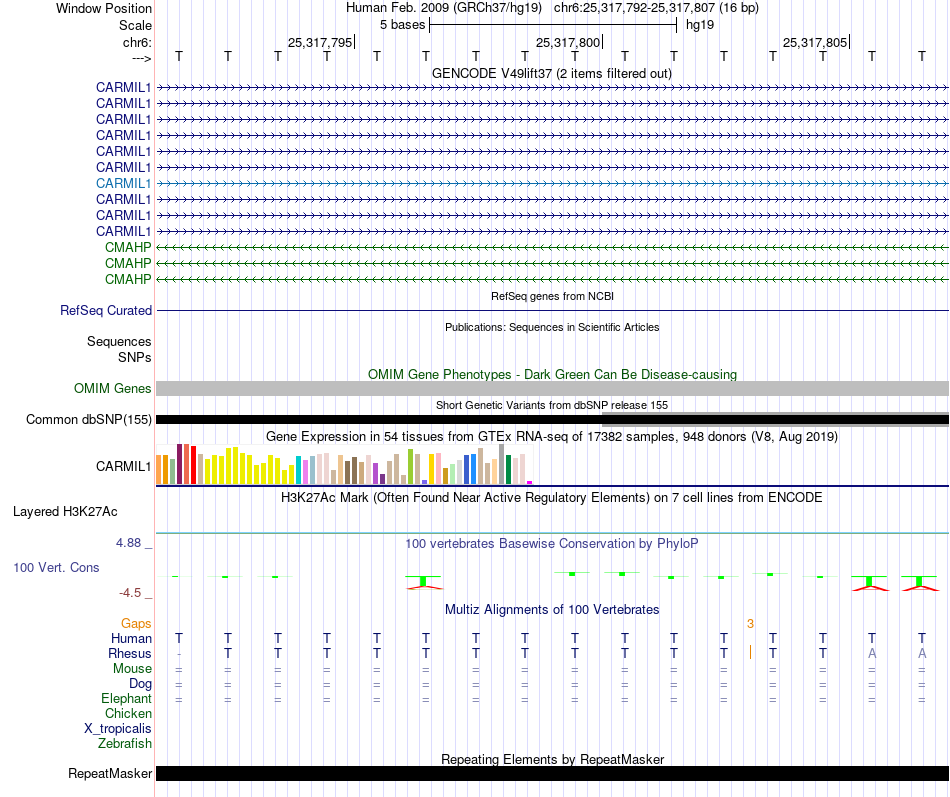Screen dimensions: 950x797
Task: Click the Zebrafish species label
Action: (125, 743)
